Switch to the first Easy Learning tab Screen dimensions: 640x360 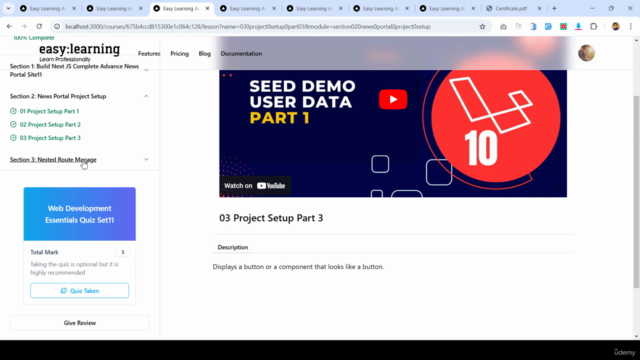pos(49,9)
